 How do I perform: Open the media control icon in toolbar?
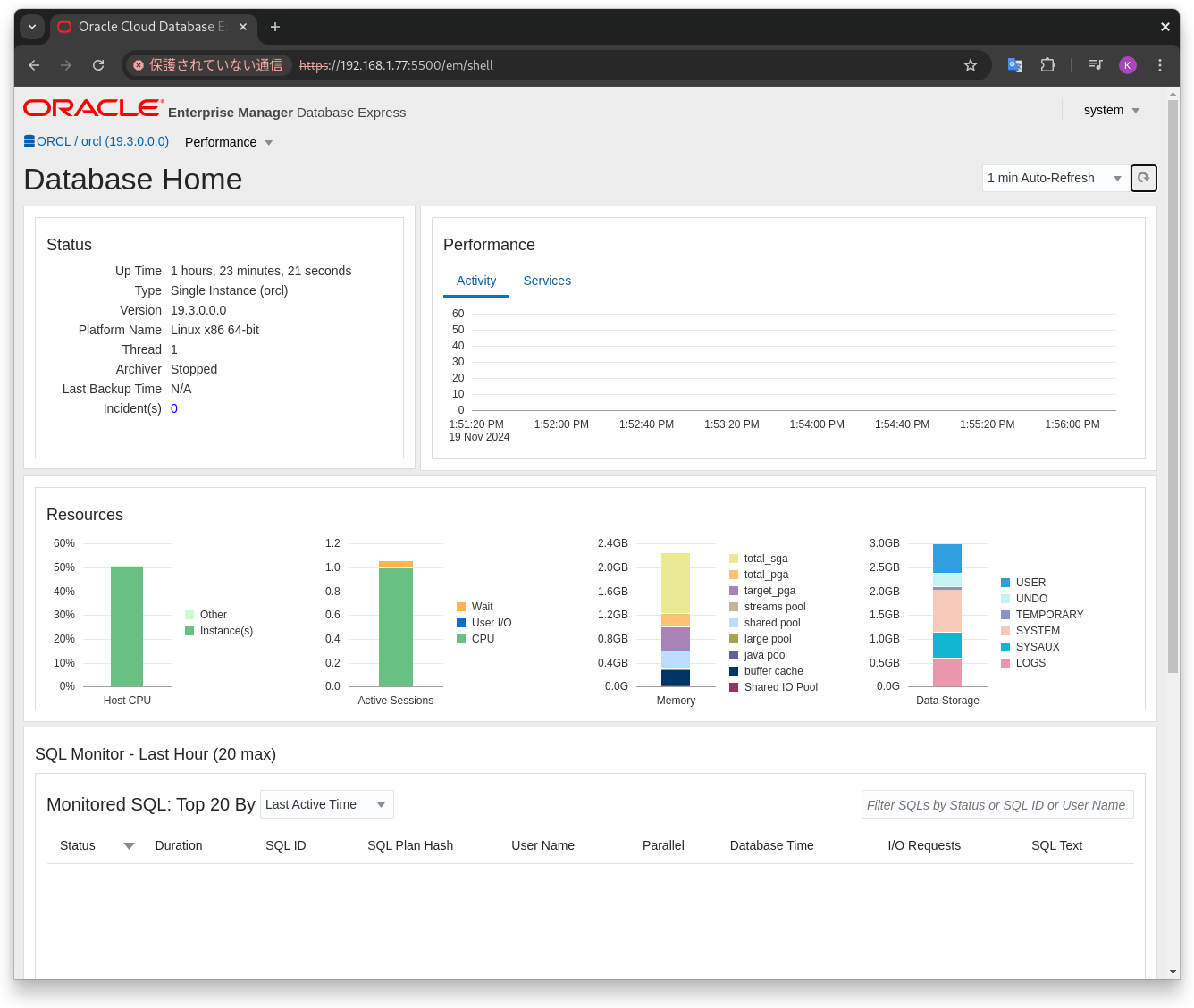pyautogui.click(x=1096, y=65)
